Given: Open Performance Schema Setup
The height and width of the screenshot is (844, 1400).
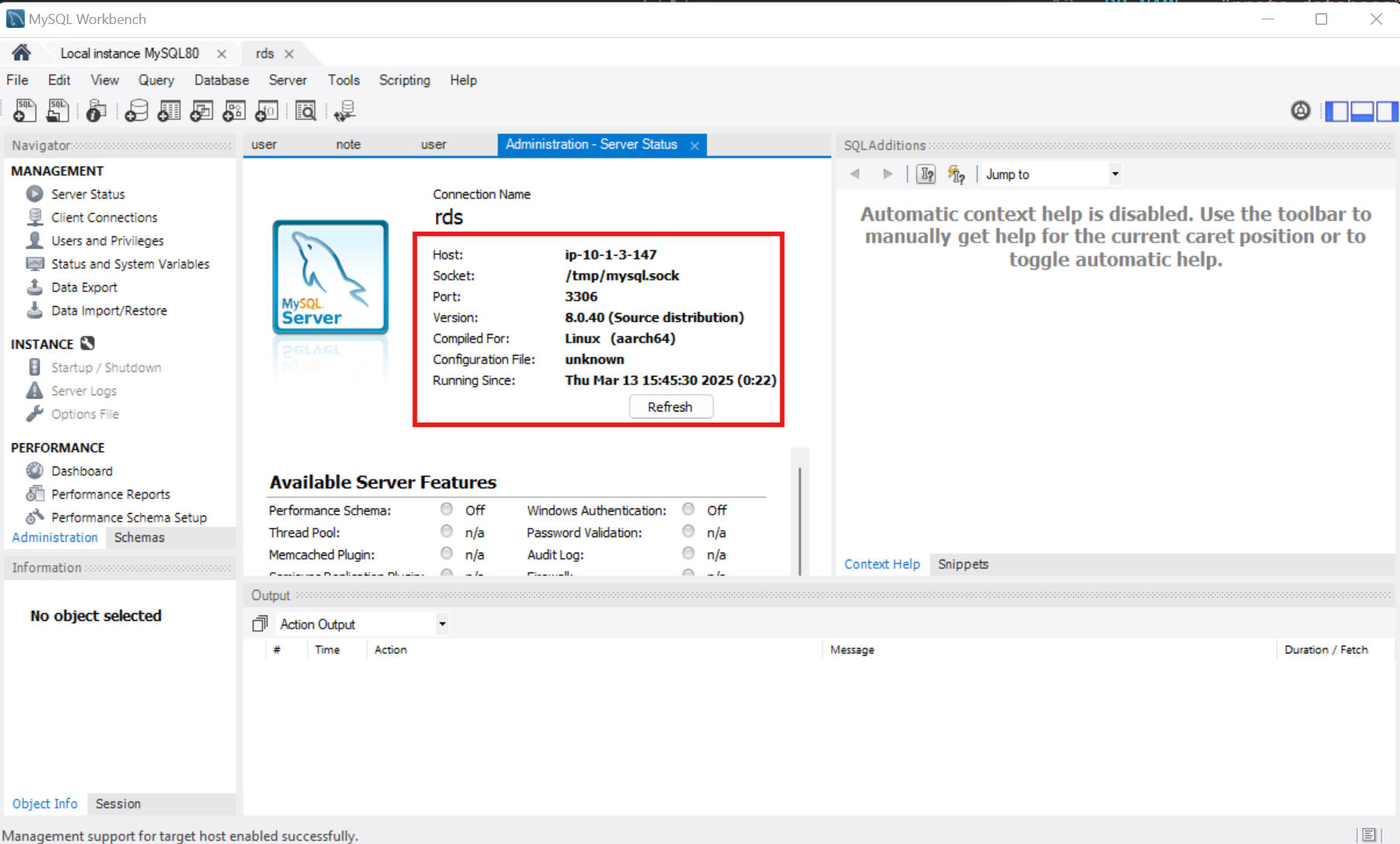Looking at the screenshot, I should coord(129,517).
